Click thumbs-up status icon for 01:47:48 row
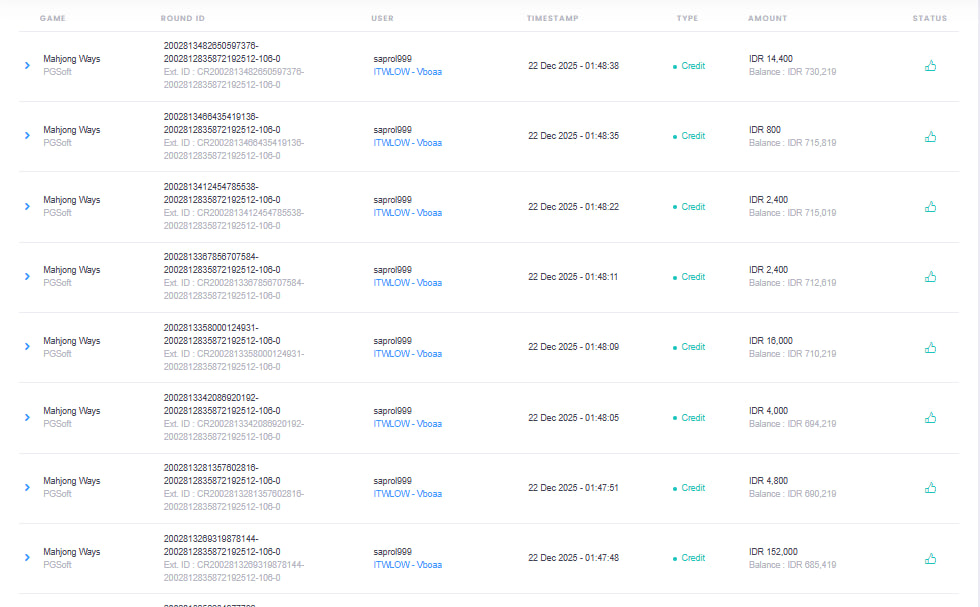 click(x=930, y=558)
